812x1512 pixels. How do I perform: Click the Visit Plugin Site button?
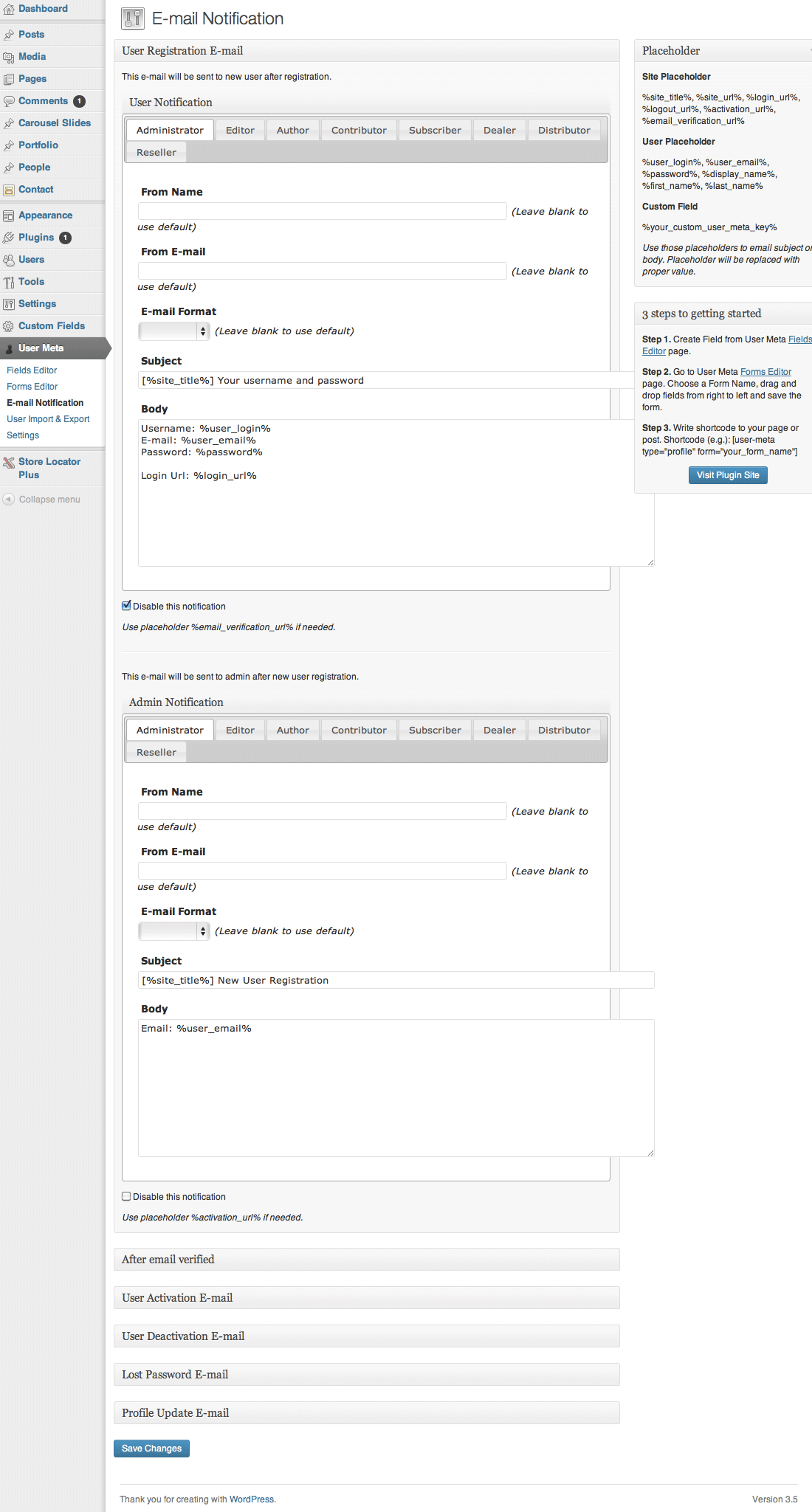pyautogui.click(x=728, y=475)
